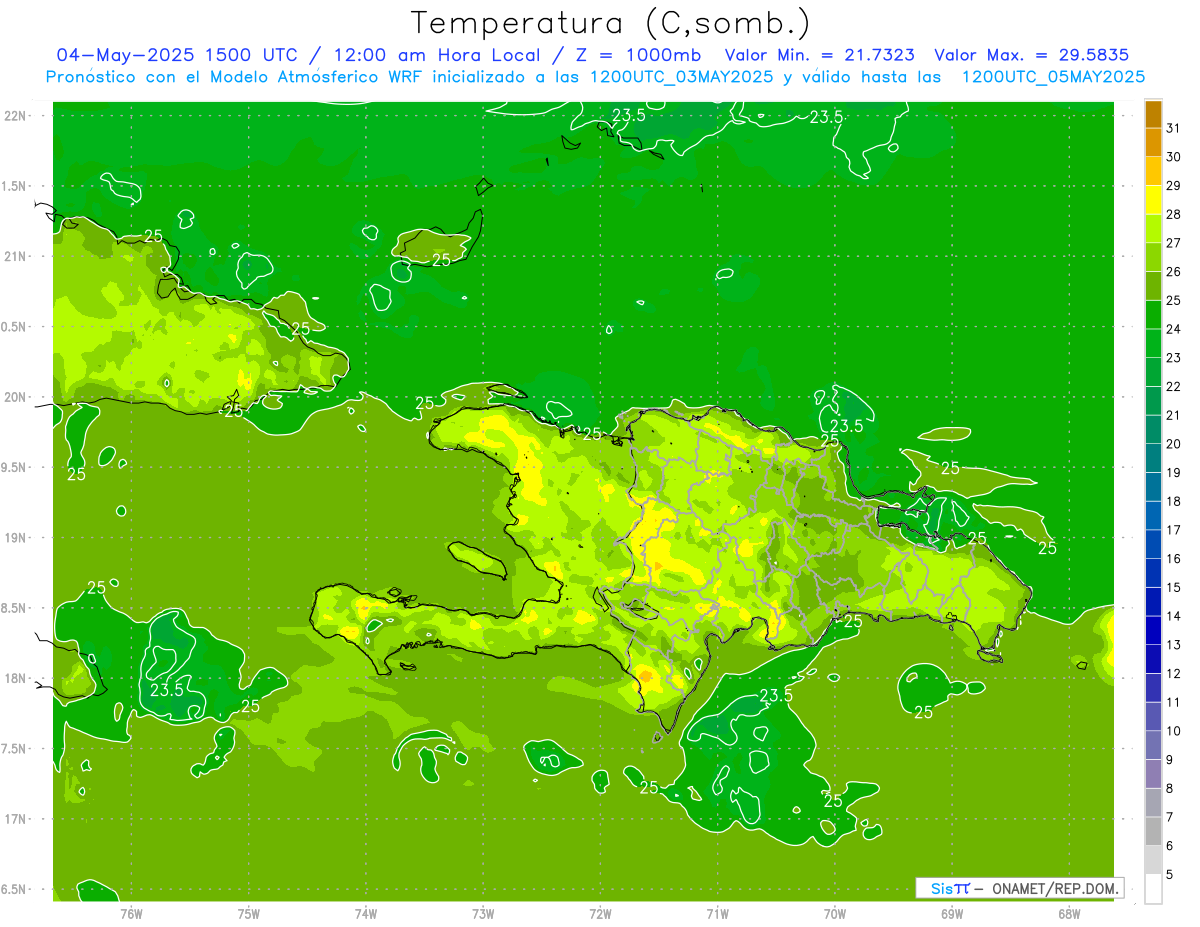Click the "72W" longitude axis label
1200x927 pixels.
tap(600, 914)
